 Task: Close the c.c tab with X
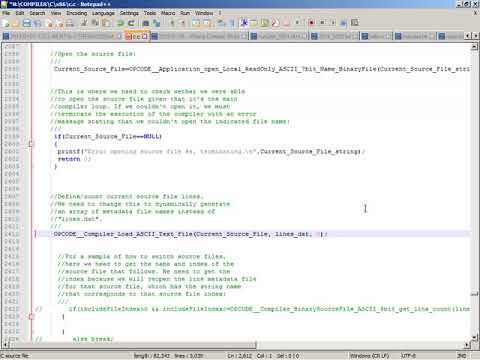pyautogui.click(x=145, y=36)
